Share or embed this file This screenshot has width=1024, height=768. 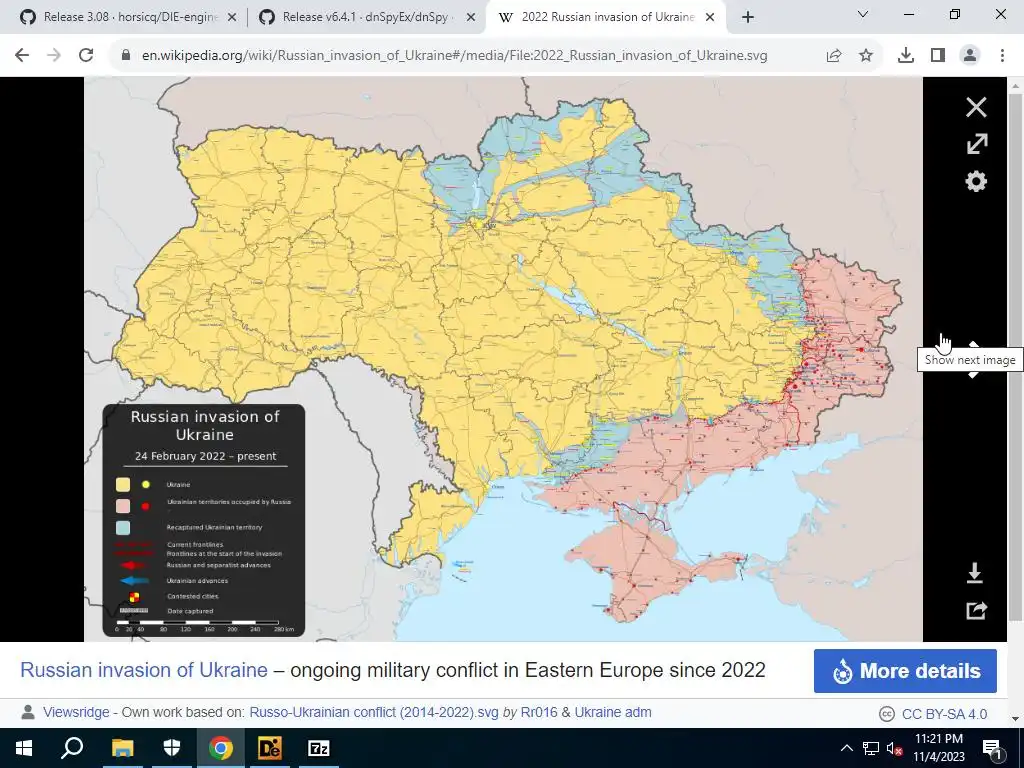(x=976, y=611)
